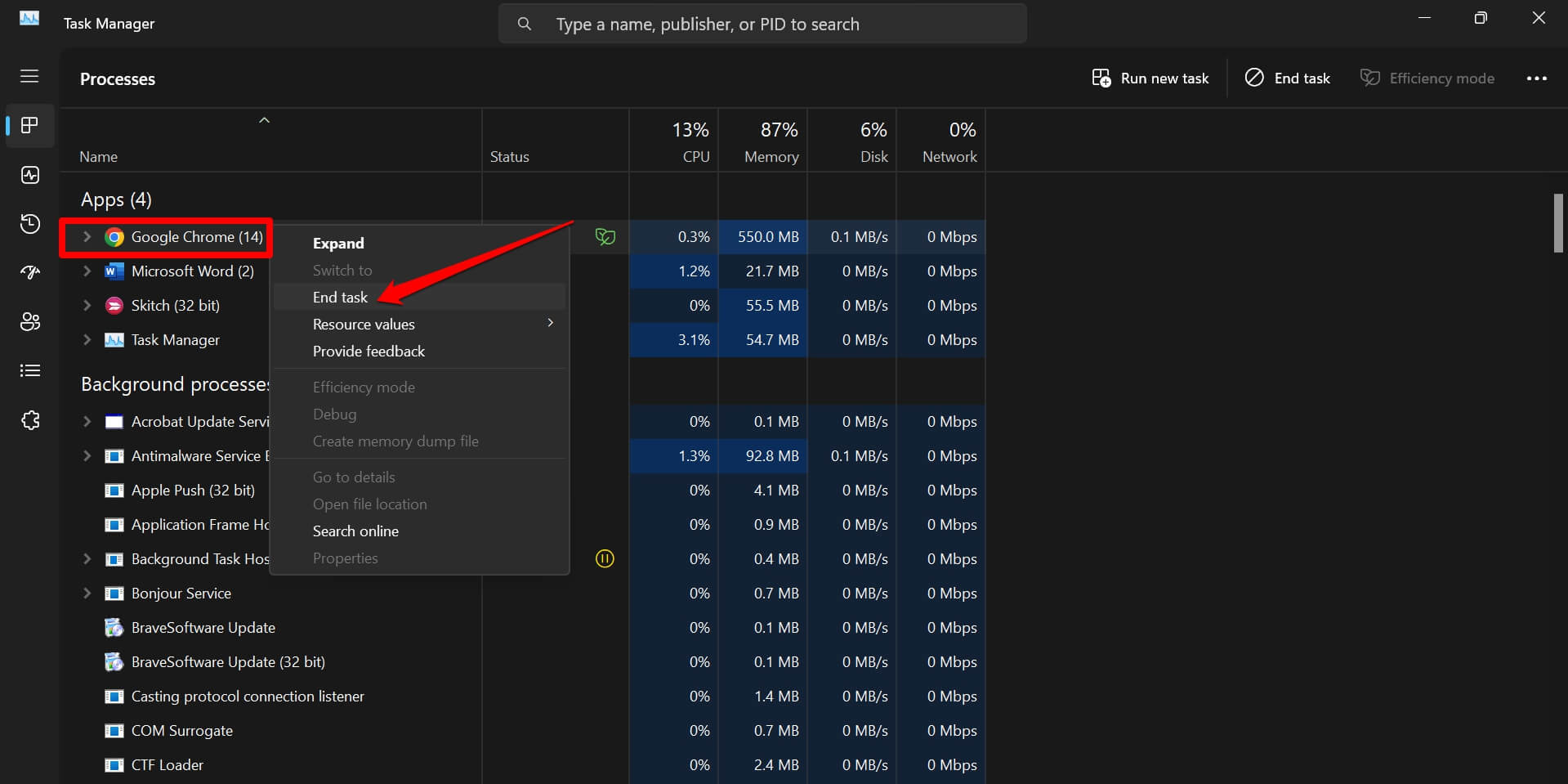Expand the Microsoft Word process group
This screenshot has height=784, width=1568.
click(87, 271)
